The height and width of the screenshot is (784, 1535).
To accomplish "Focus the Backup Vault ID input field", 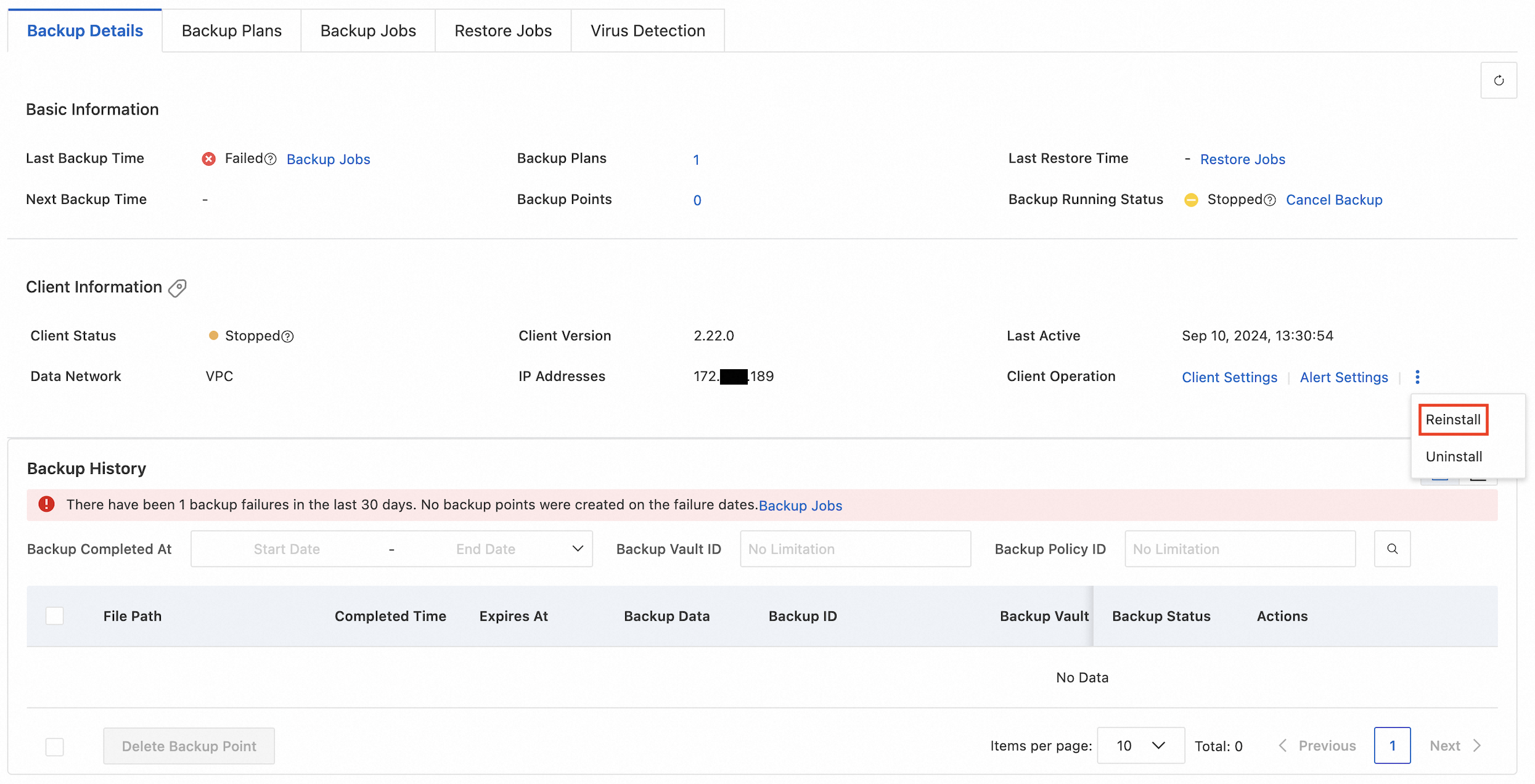I will (x=856, y=549).
